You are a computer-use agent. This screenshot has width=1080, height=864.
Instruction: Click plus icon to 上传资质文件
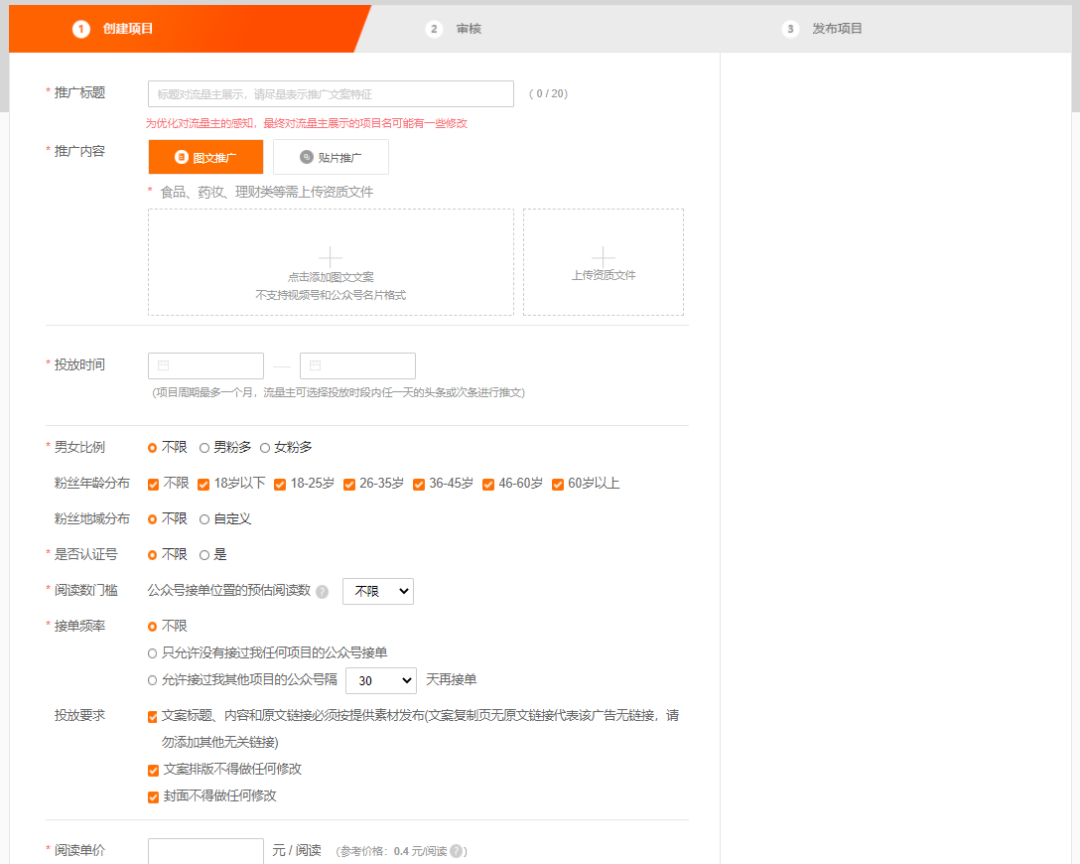[x=603, y=256]
